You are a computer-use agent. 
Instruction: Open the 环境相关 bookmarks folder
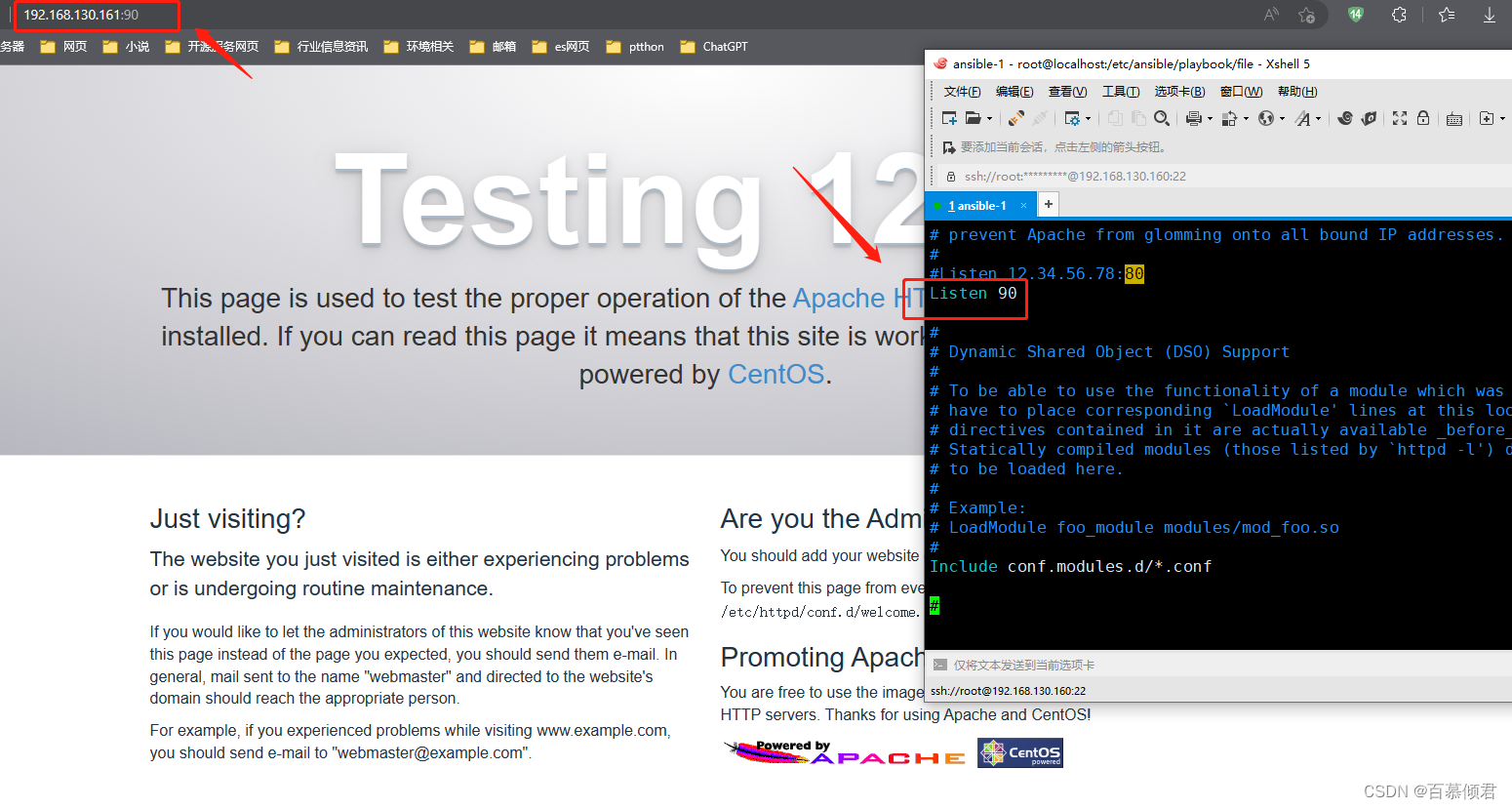(418, 47)
